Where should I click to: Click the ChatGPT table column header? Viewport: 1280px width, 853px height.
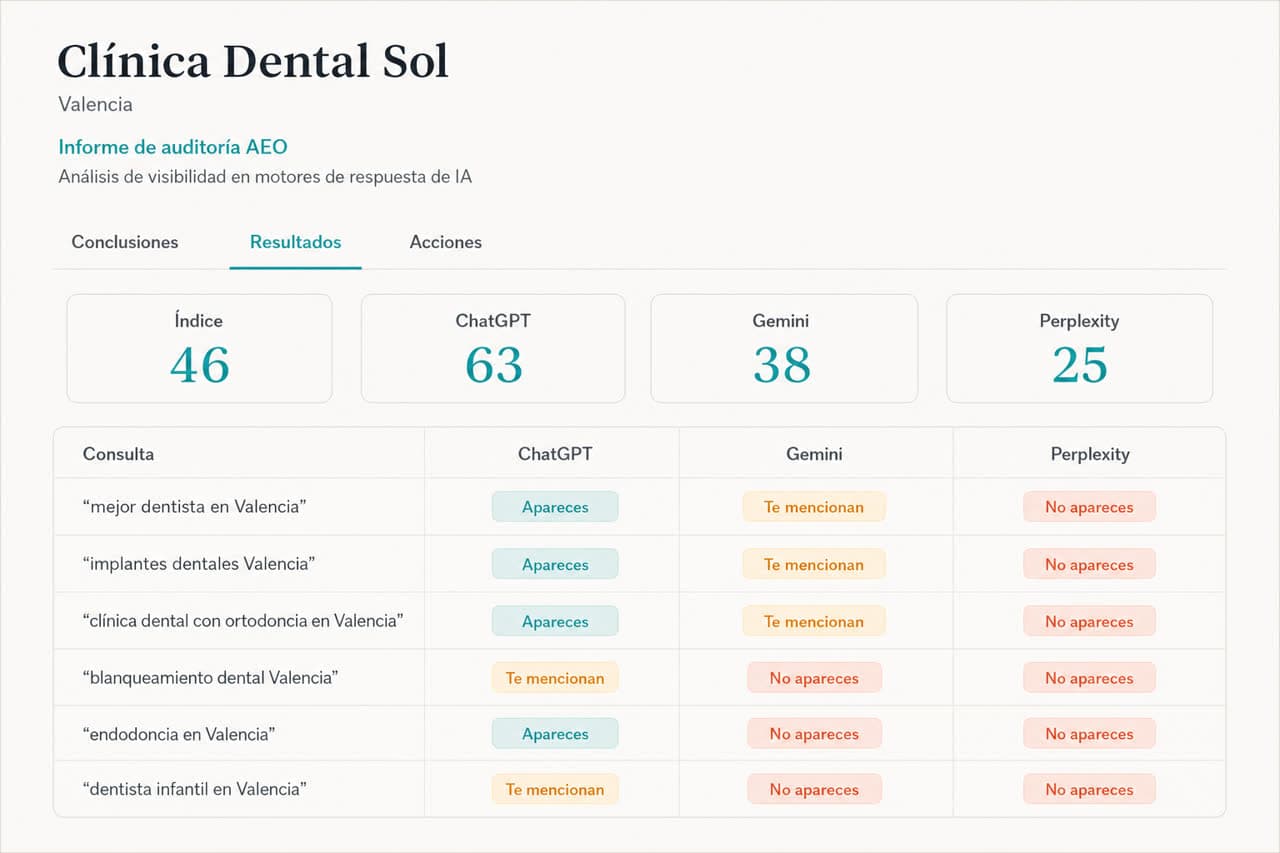coord(555,454)
